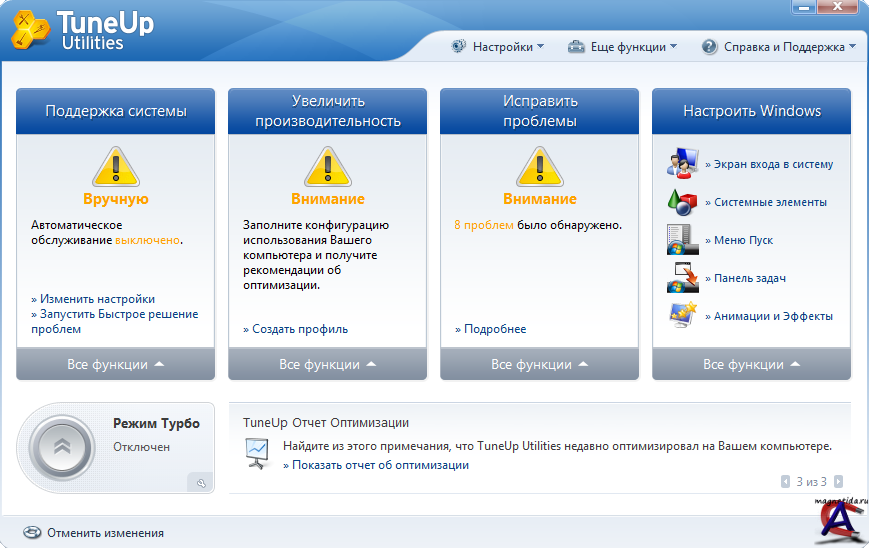The width and height of the screenshot is (869, 548).
Task: Click the Создать профиль link
Action: [x=298, y=329]
